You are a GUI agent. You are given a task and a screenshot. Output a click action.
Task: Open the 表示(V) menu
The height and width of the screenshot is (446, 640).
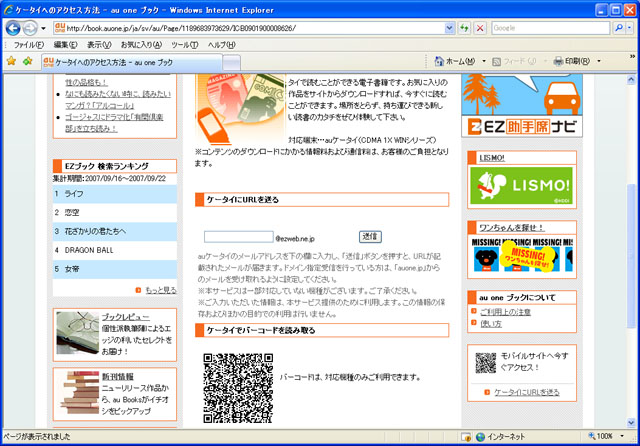coord(99,45)
